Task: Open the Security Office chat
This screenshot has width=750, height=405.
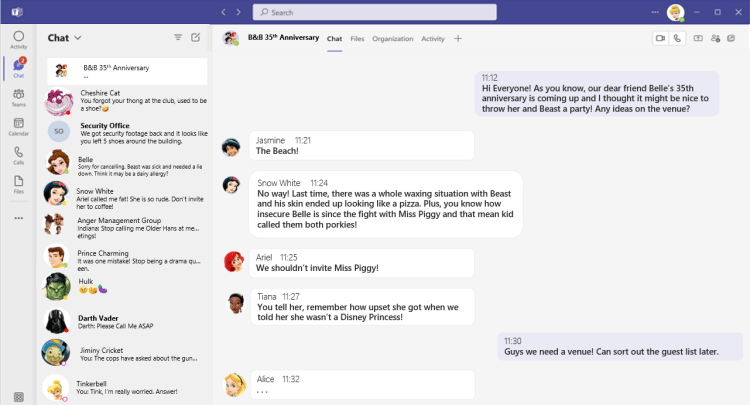Action: click(x=120, y=130)
